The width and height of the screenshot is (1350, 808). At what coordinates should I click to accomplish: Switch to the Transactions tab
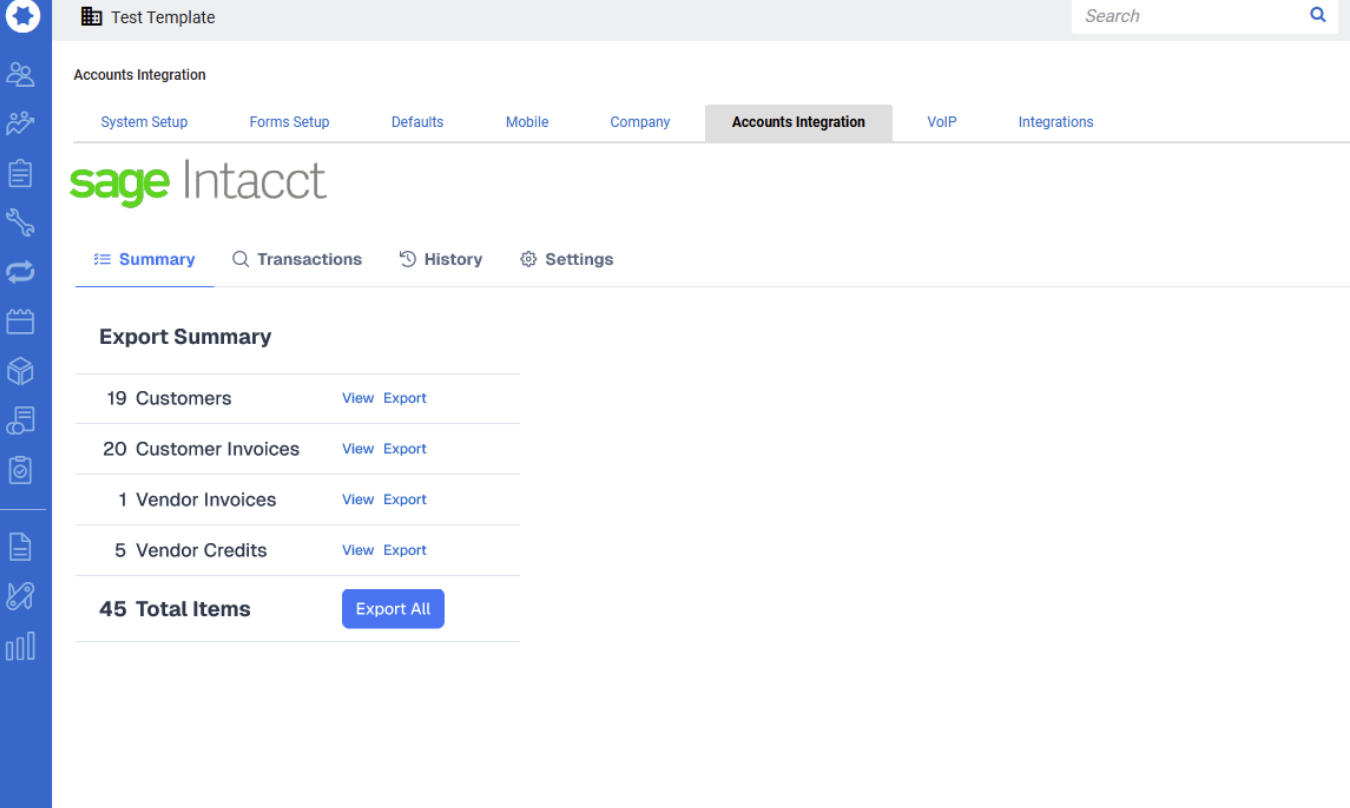[x=297, y=259]
